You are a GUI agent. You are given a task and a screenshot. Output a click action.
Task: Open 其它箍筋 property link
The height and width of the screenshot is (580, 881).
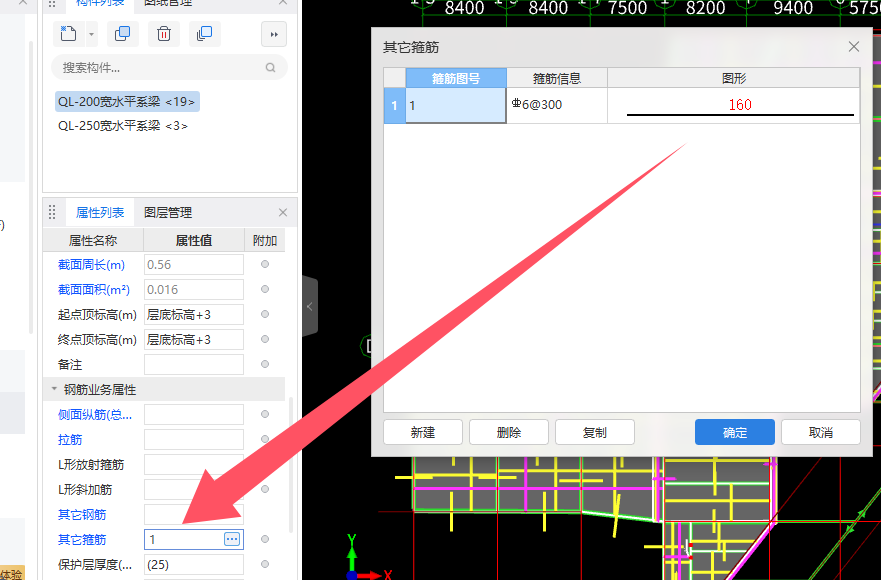pyautogui.click(x=82, y=540)
